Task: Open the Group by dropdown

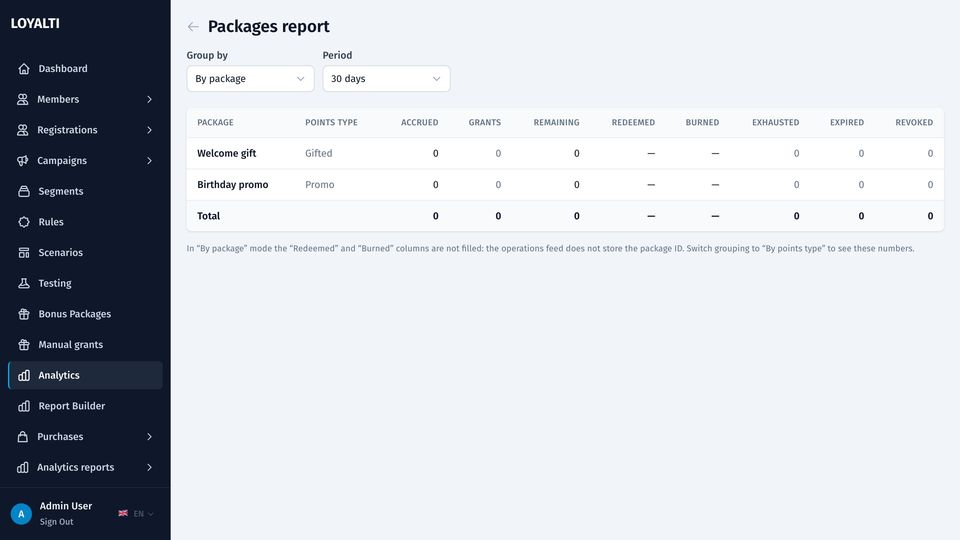Action: (x=250, y=78)
